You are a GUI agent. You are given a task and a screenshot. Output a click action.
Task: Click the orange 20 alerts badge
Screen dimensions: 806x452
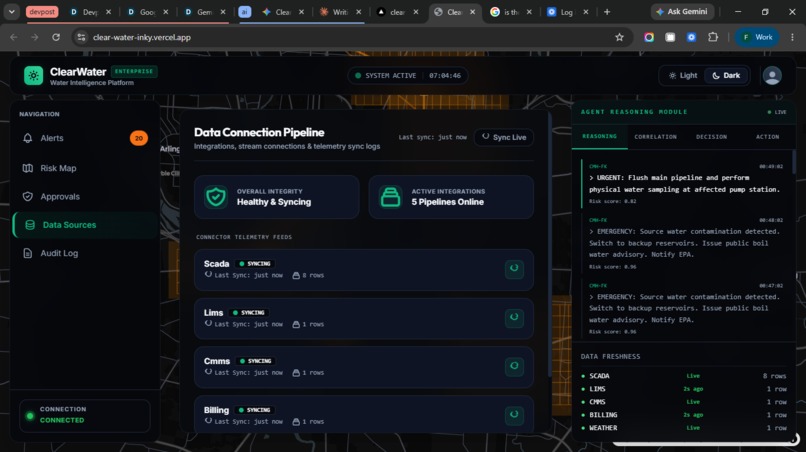point(138,138)
